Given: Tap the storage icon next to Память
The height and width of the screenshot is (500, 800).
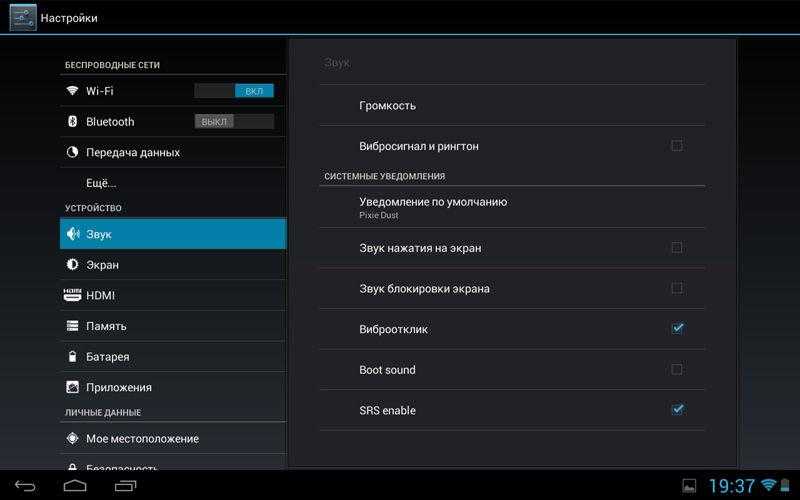Looking at the screenshot, I should pyautogui.click(x=72, y=326).
